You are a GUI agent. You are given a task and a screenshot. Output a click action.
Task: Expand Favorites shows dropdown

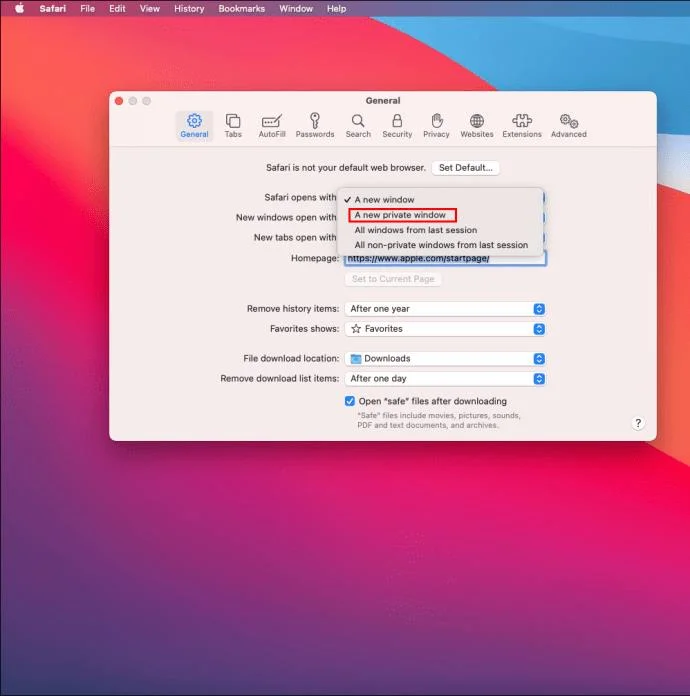pos(445,329)
